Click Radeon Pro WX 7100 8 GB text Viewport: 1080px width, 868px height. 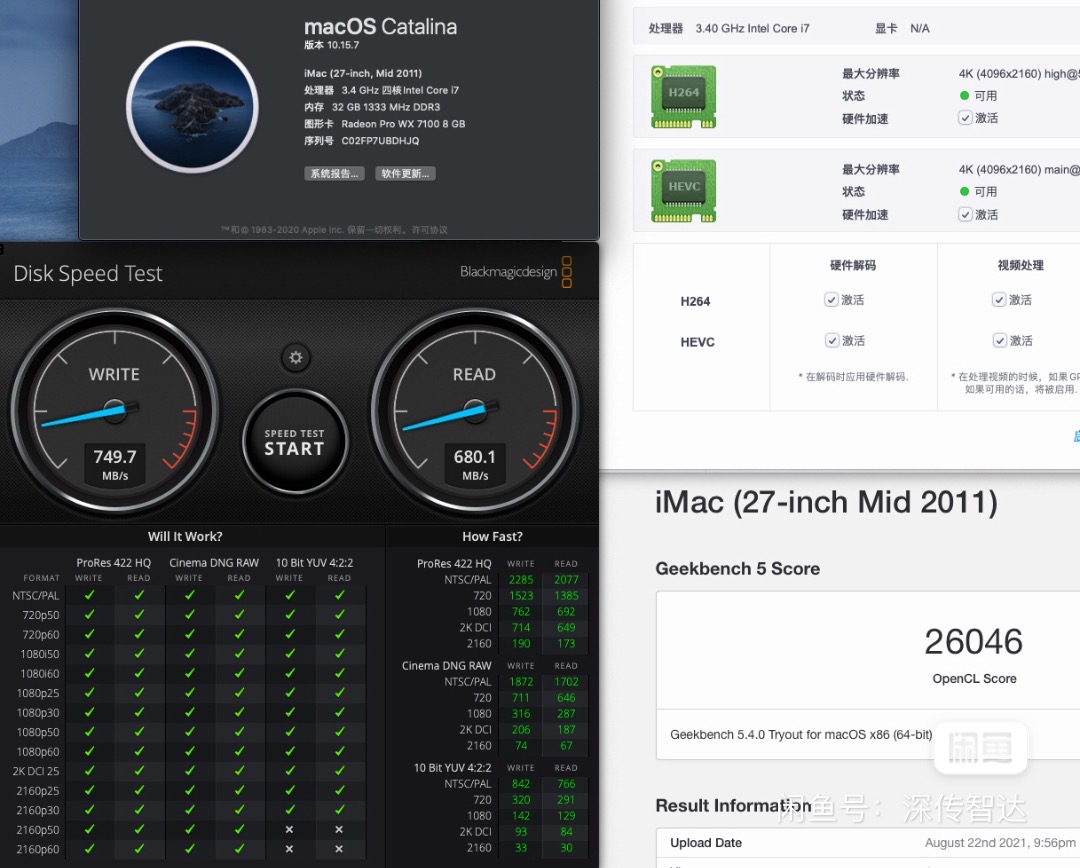pos(403,124)
